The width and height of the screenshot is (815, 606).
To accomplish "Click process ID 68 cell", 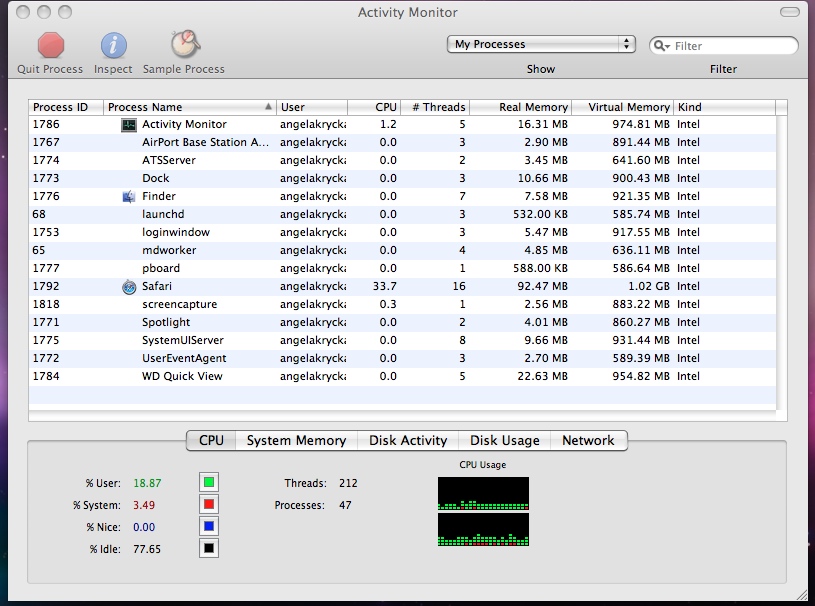I will [39, 214].
